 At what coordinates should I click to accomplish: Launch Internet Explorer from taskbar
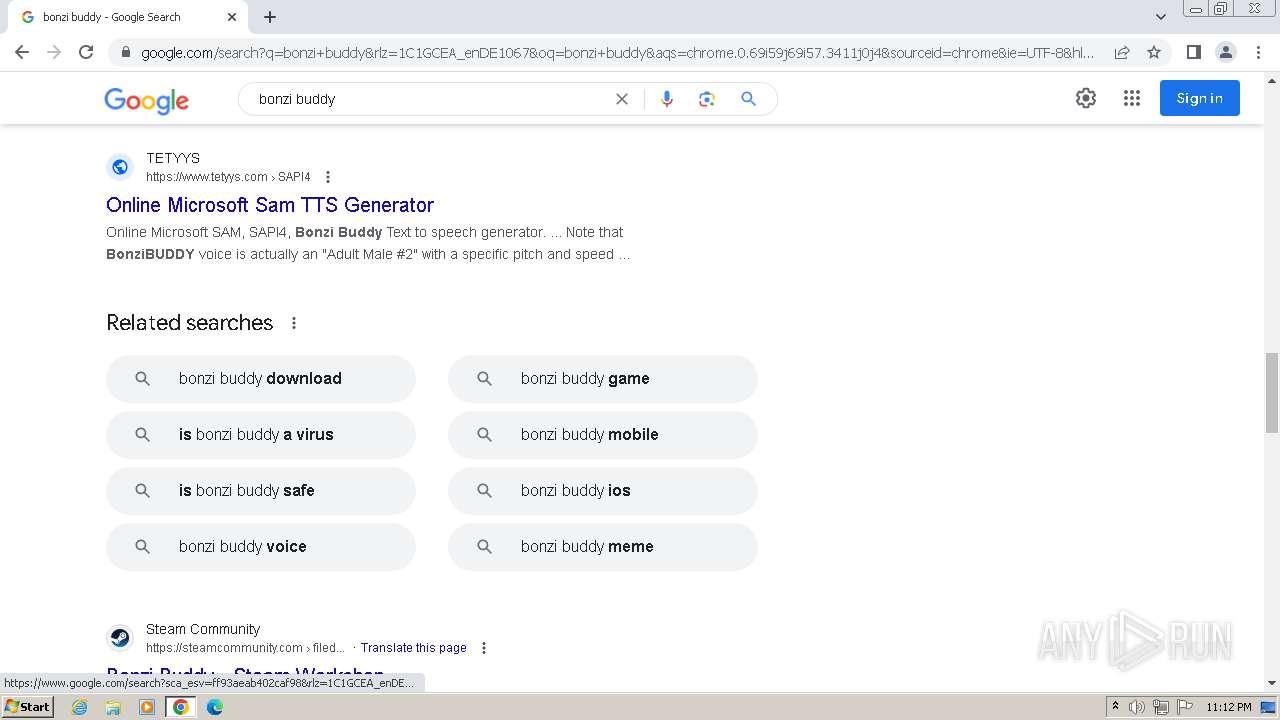[80, 707]
